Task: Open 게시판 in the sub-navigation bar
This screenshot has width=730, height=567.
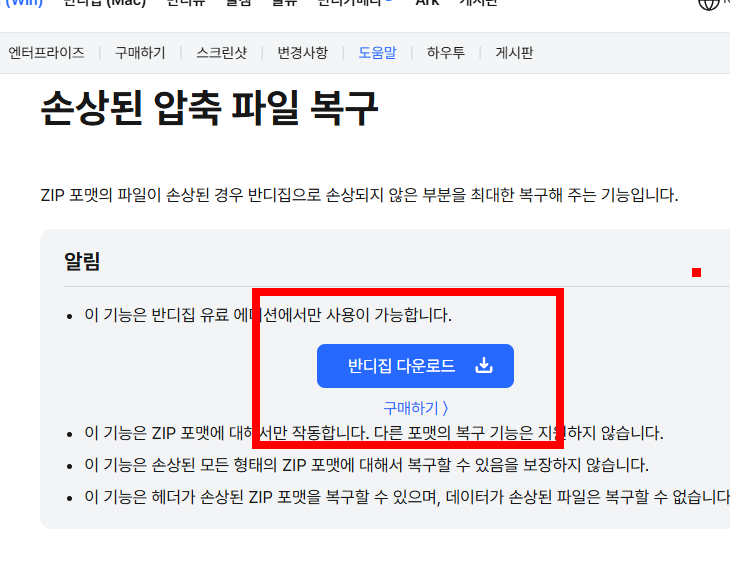Action: pos(514,53)
